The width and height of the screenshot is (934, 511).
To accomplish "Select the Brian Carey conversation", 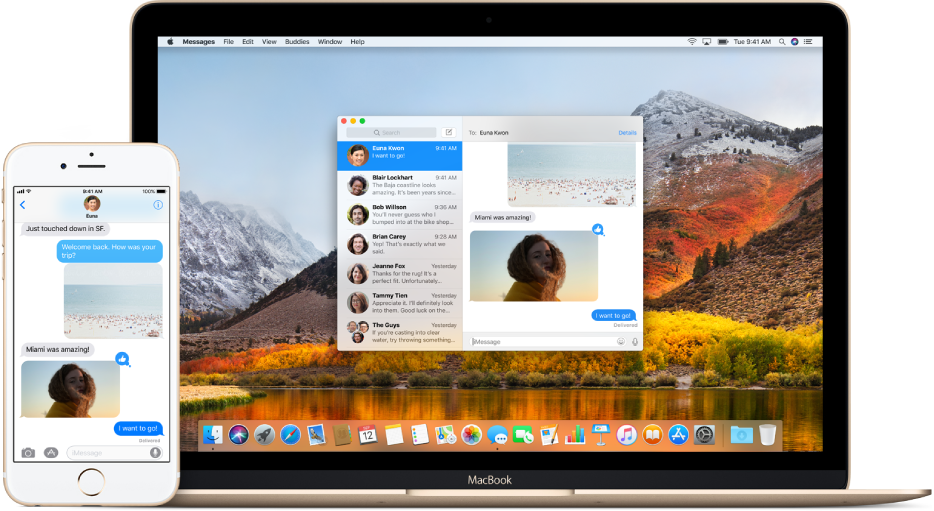I will pos(400,244).
